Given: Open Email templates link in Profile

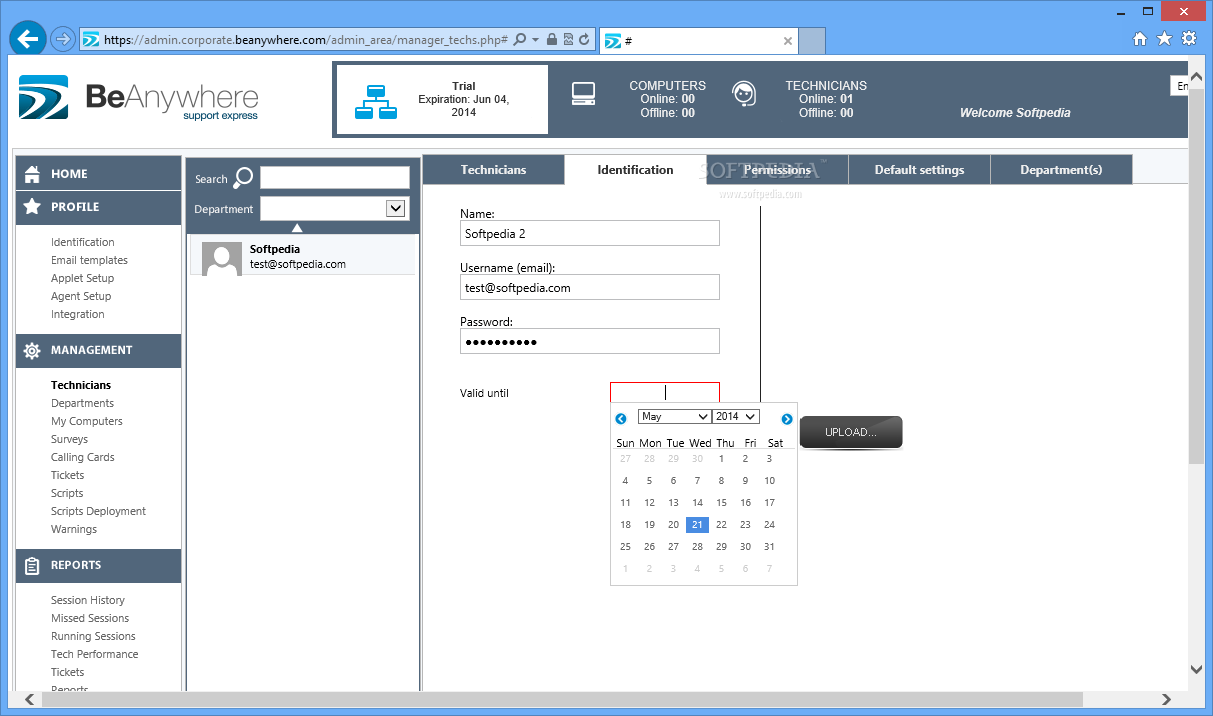Looking at the screenshot, I should click(89, 260).
